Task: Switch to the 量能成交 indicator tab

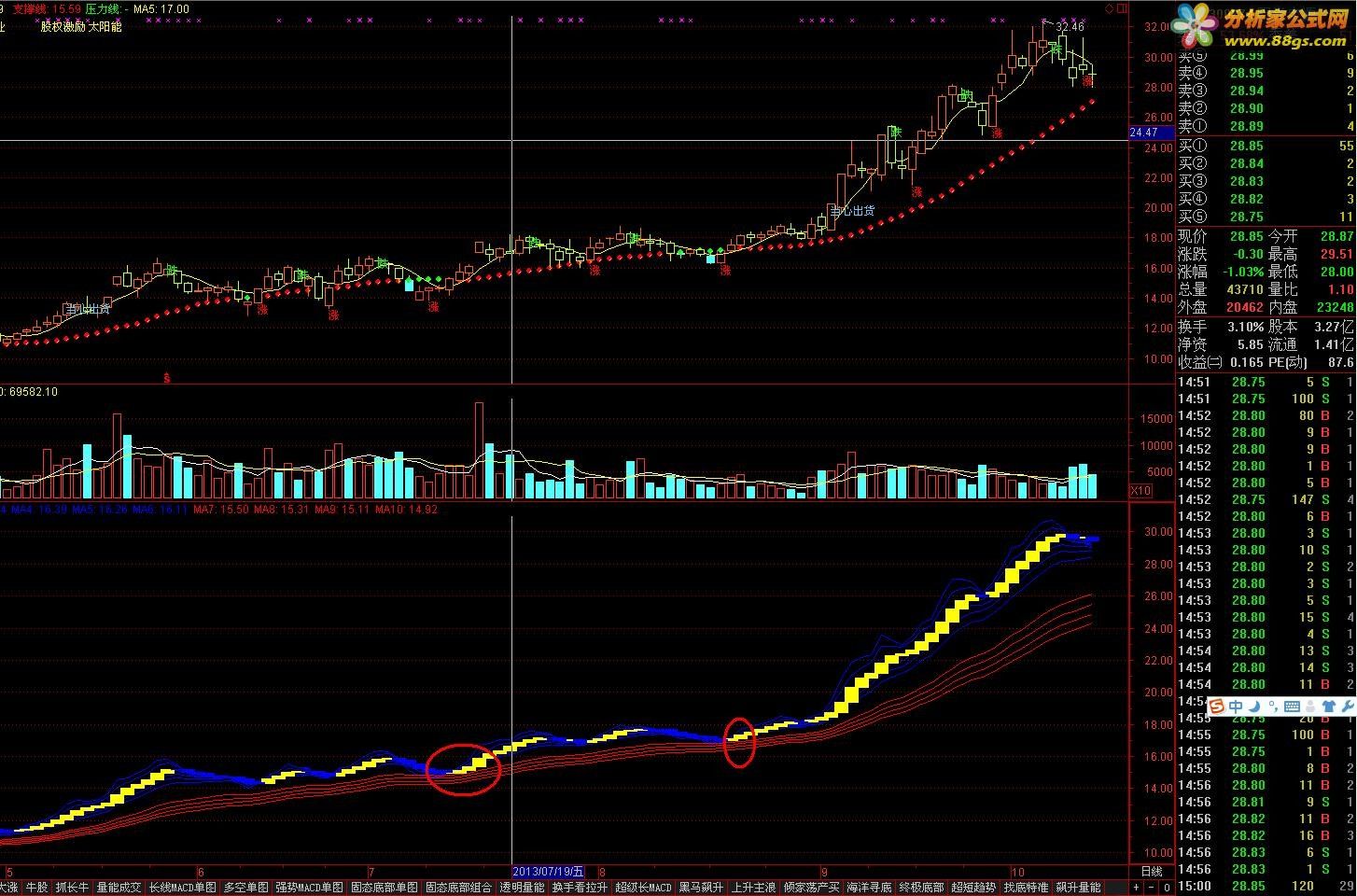Action: (119, 888)
